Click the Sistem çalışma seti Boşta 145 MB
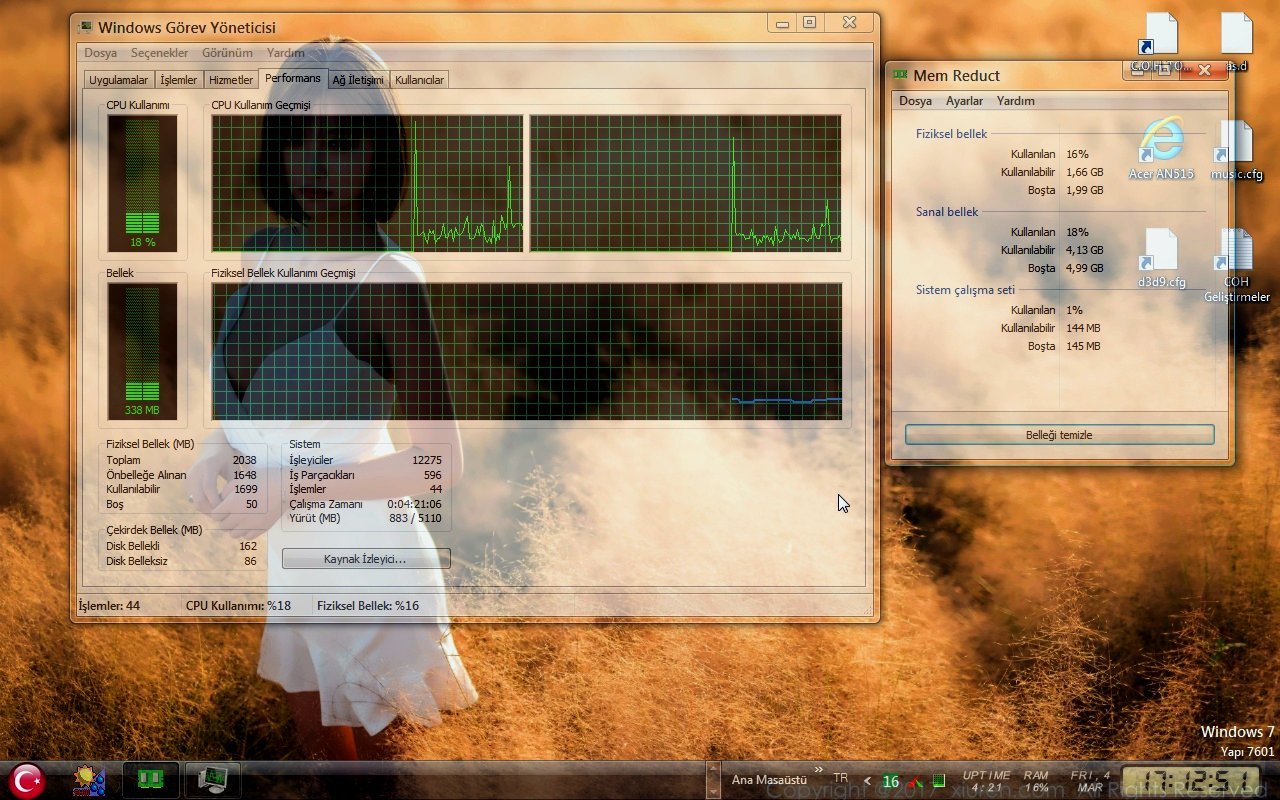Image resolution: width=1280 pixels, height=800 pixels. click(1083, 346)
